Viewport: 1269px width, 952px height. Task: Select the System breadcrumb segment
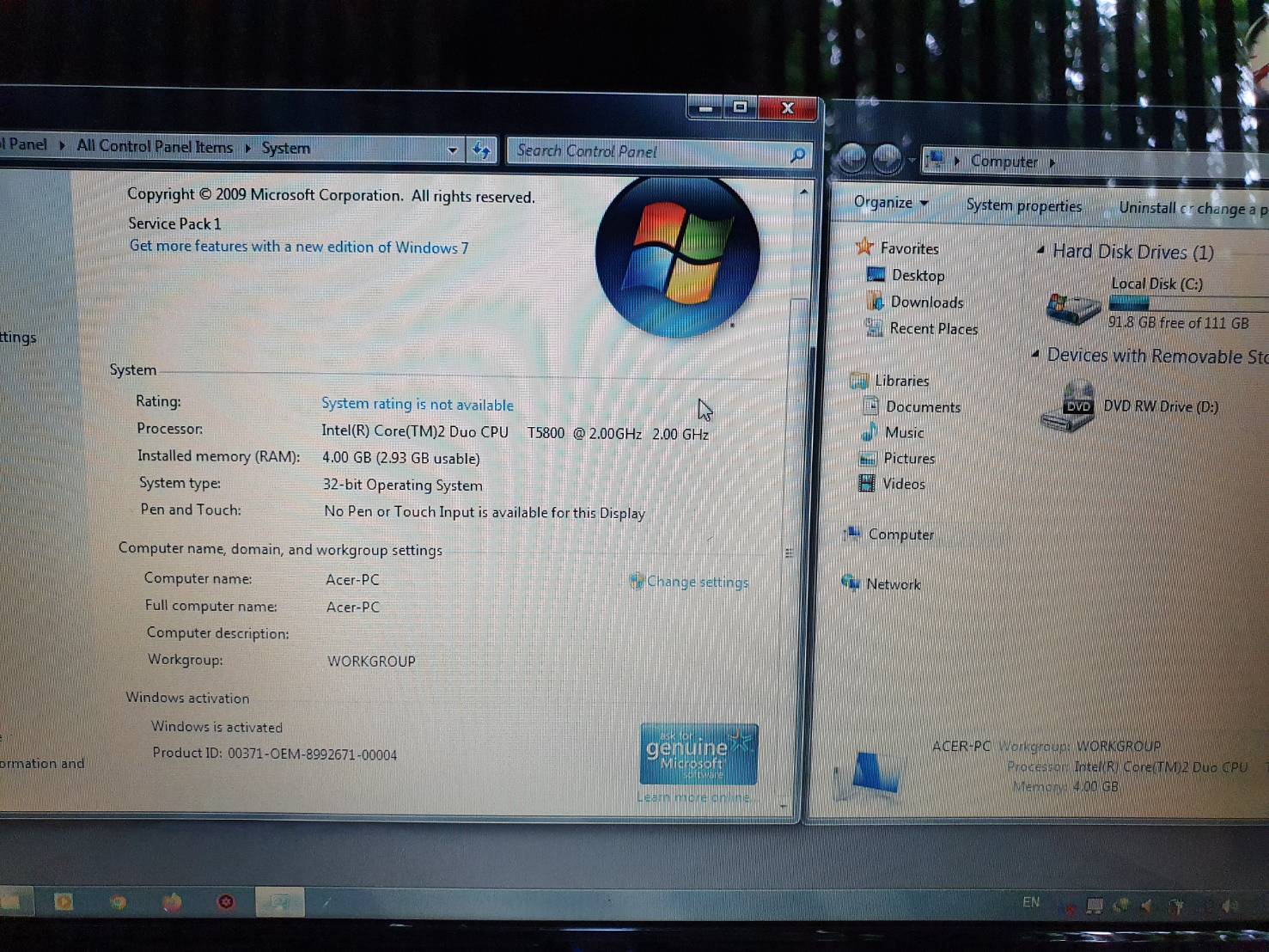coord(286,148)
